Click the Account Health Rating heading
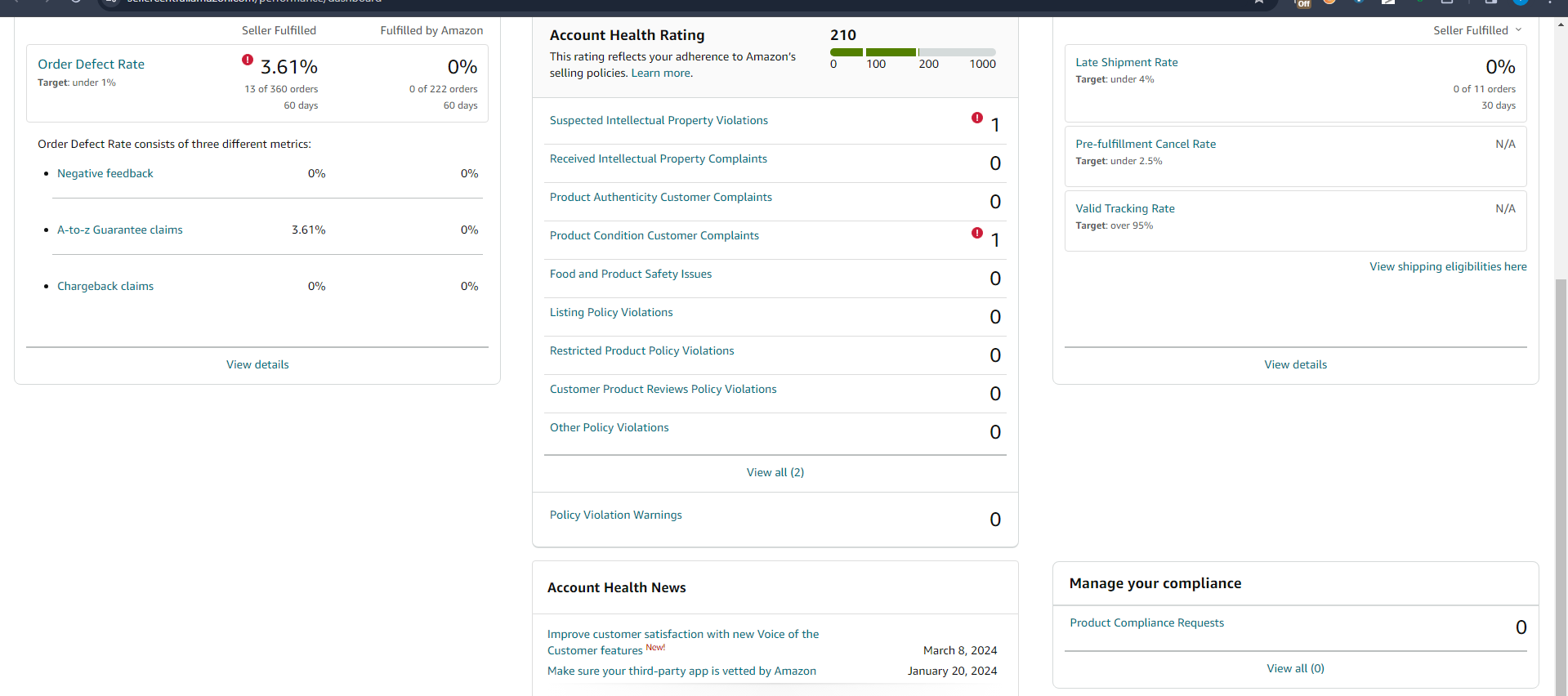Image resolution: width=1568 pixels, height=696 pixels. point(628,35)
